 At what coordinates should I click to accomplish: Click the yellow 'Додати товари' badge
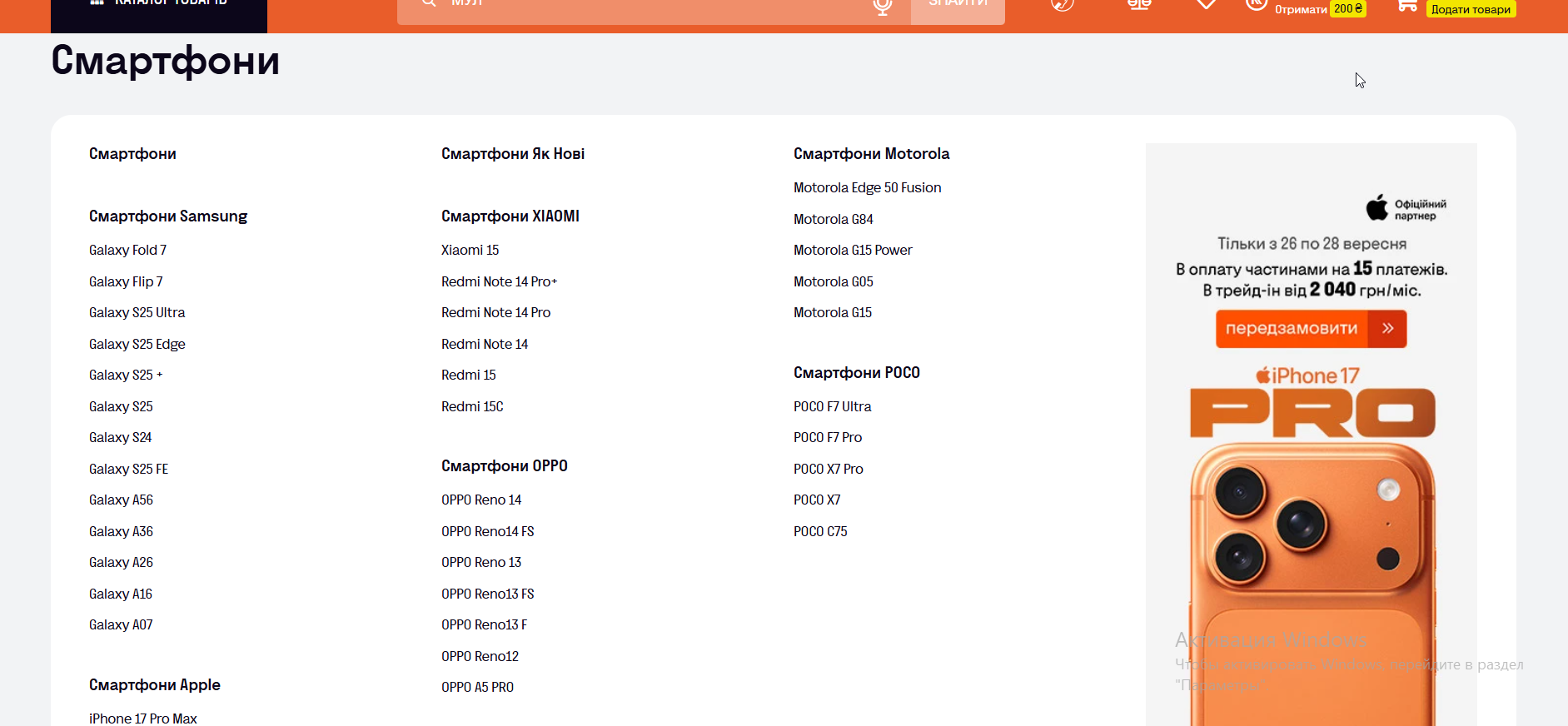1471,9
